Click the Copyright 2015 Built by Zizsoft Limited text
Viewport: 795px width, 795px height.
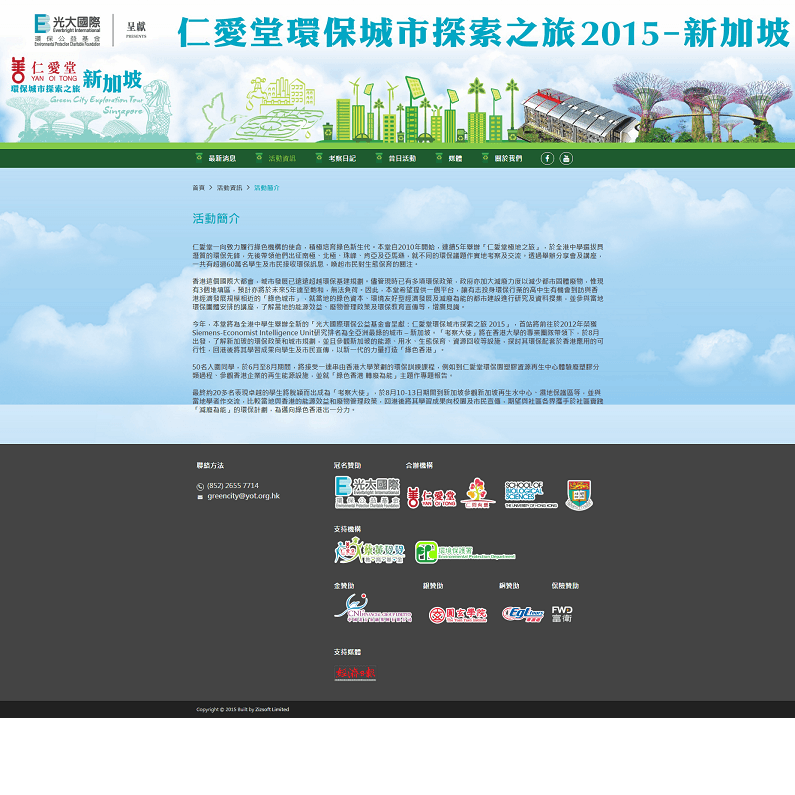pos(243,709)
